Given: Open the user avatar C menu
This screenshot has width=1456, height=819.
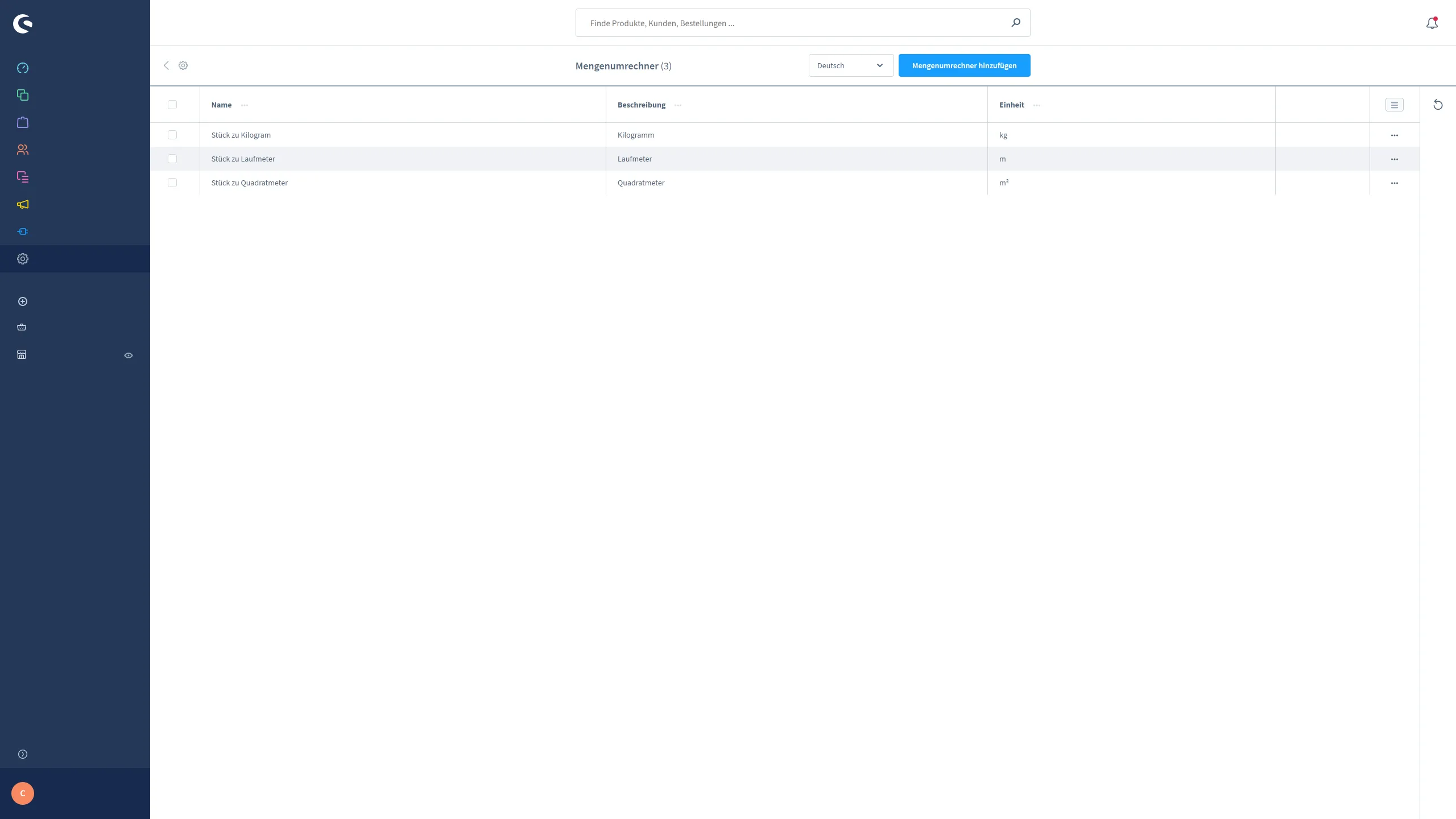Looking at the screenshot, I should pyautogui.click(x=23, y=793).
